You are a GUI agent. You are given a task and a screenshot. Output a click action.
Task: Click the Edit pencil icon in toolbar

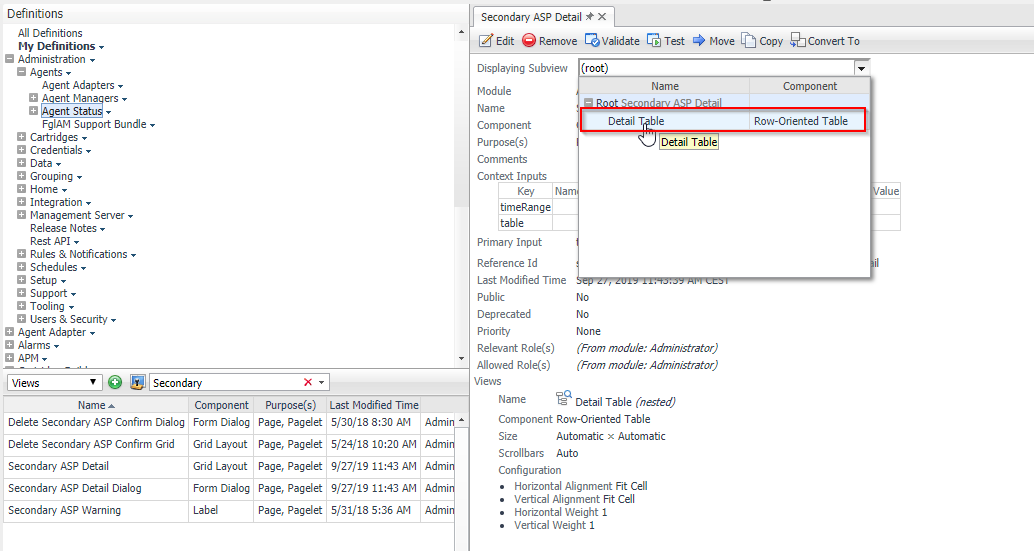(486, 41)
